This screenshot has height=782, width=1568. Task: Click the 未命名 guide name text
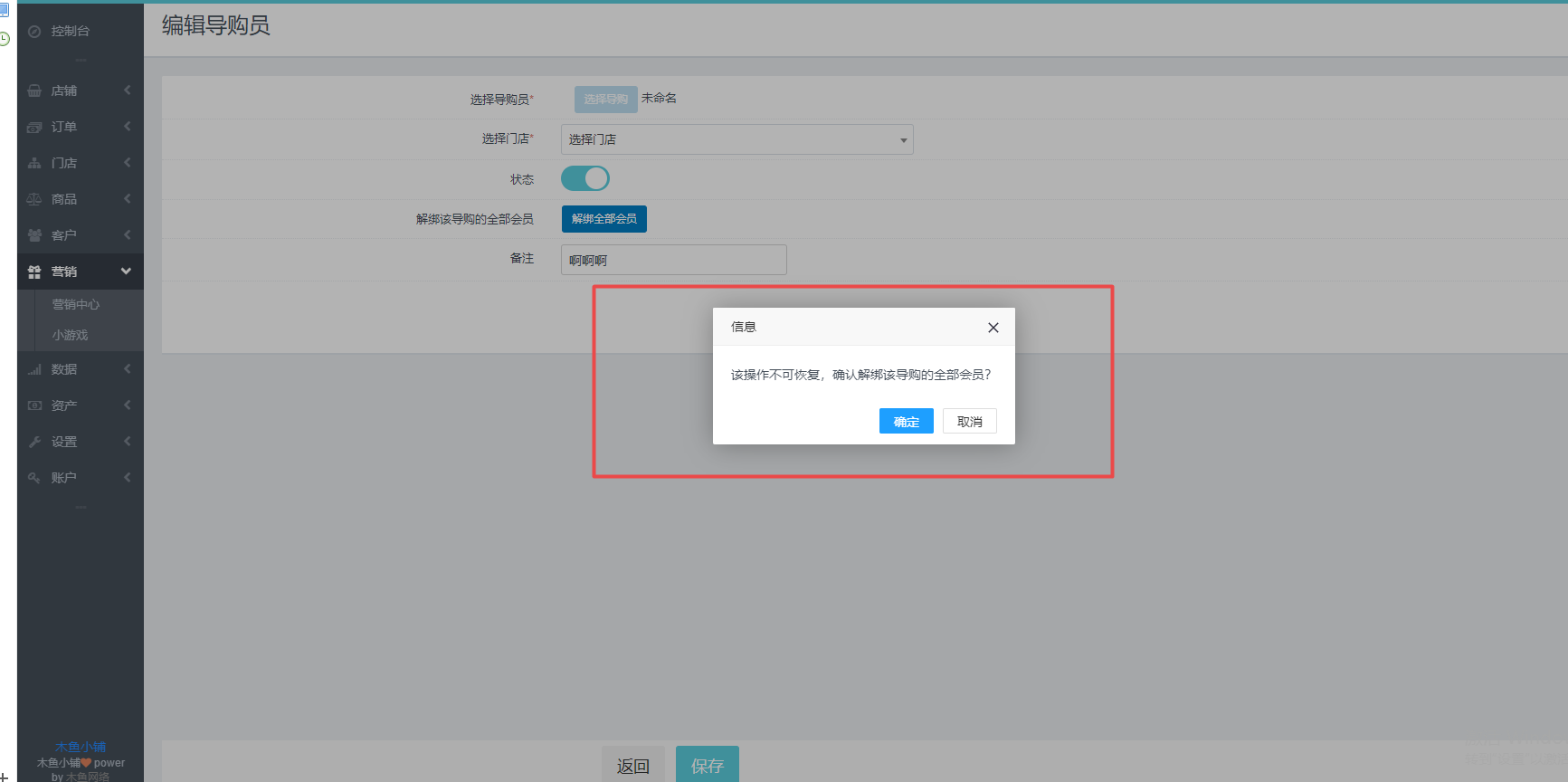[660, 98]
